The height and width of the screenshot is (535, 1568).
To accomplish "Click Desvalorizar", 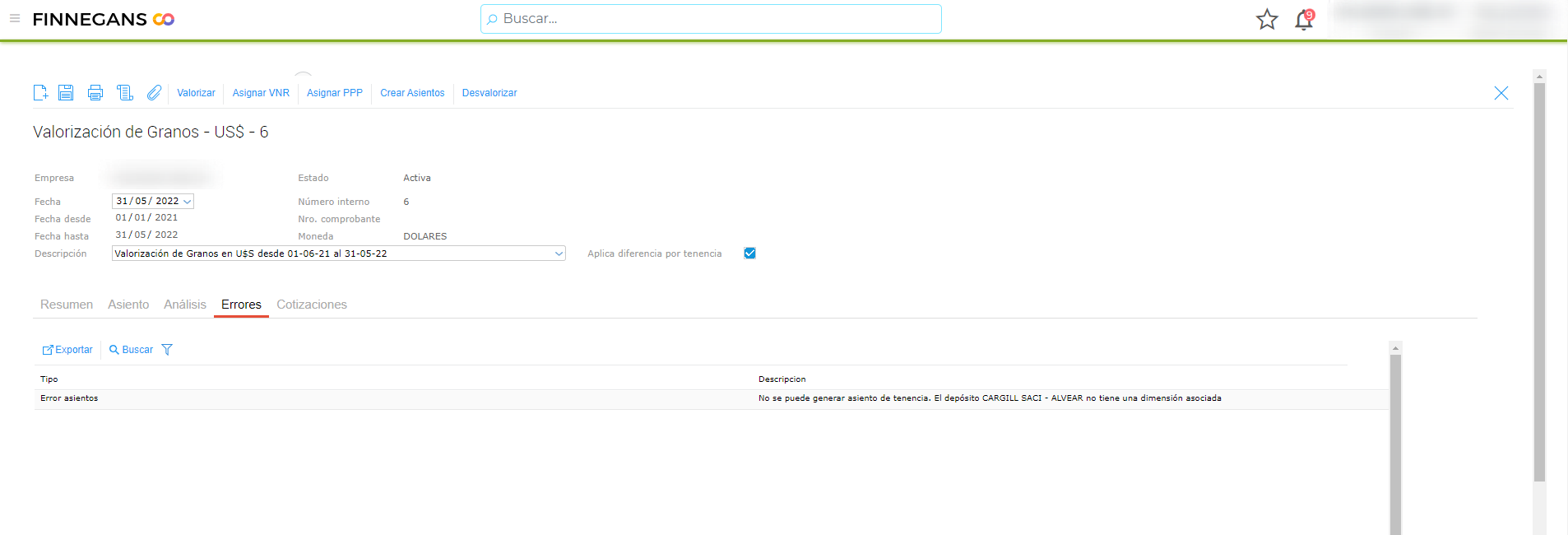I will coord(489,93).
